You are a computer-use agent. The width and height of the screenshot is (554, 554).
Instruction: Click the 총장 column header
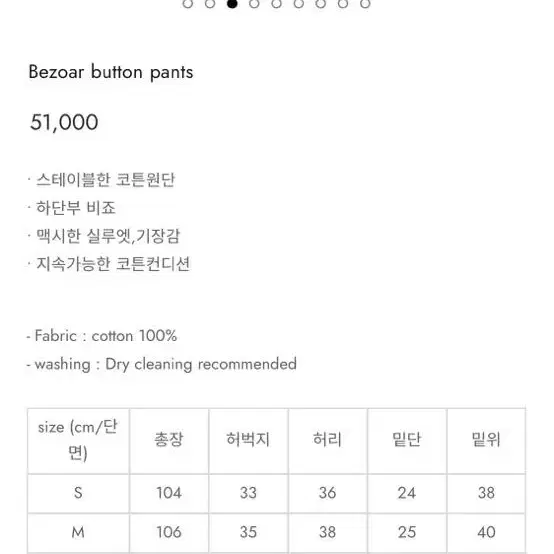[x=169, y=441]
